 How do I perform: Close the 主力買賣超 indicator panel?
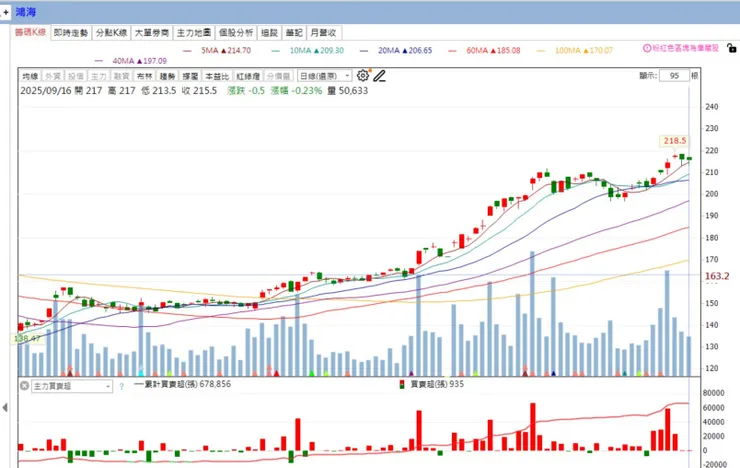[25, 386]
